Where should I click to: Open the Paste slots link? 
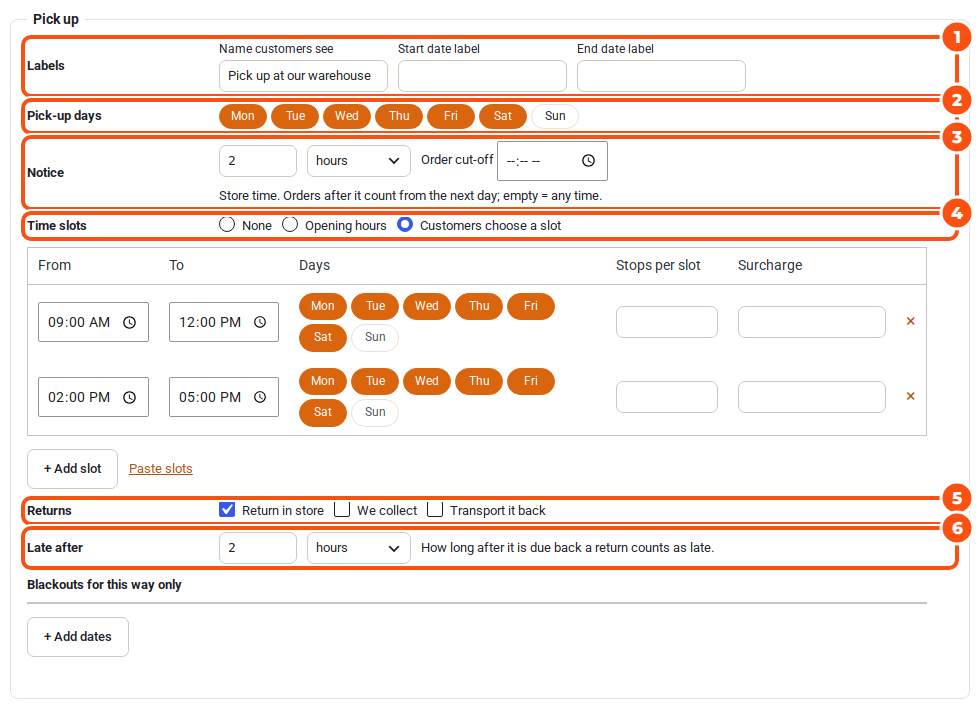tap(161, 469)
